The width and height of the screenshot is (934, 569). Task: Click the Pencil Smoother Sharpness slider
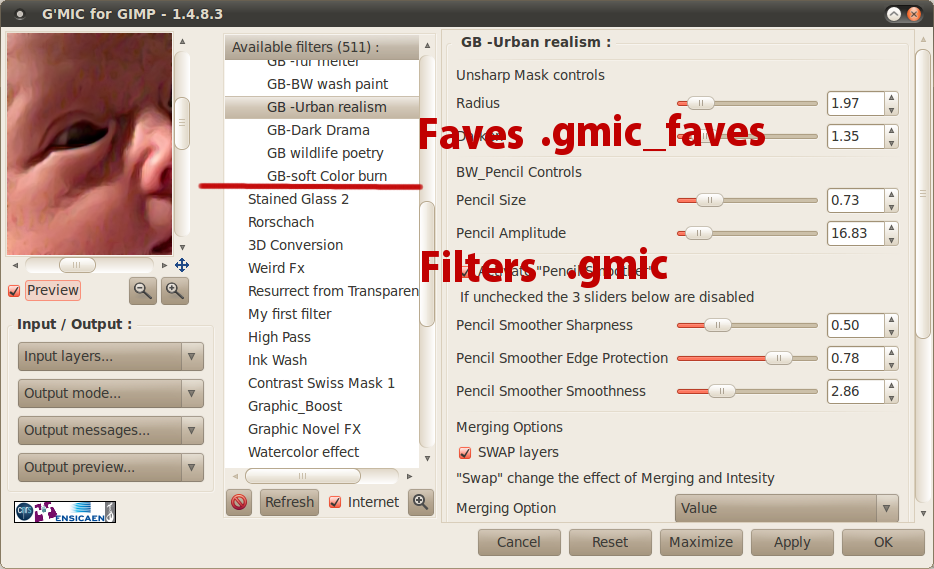click(747, 326)
